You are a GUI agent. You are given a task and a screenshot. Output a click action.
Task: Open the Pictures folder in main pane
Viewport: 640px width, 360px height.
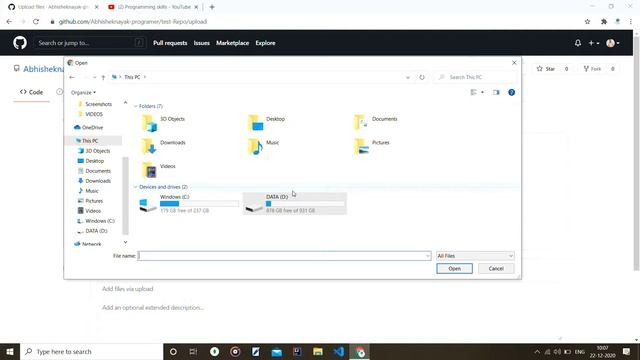tap(372, 146)
